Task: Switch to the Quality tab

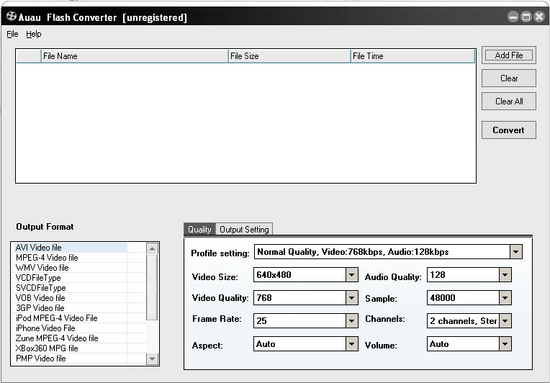Action: click(x=200, y=229)
